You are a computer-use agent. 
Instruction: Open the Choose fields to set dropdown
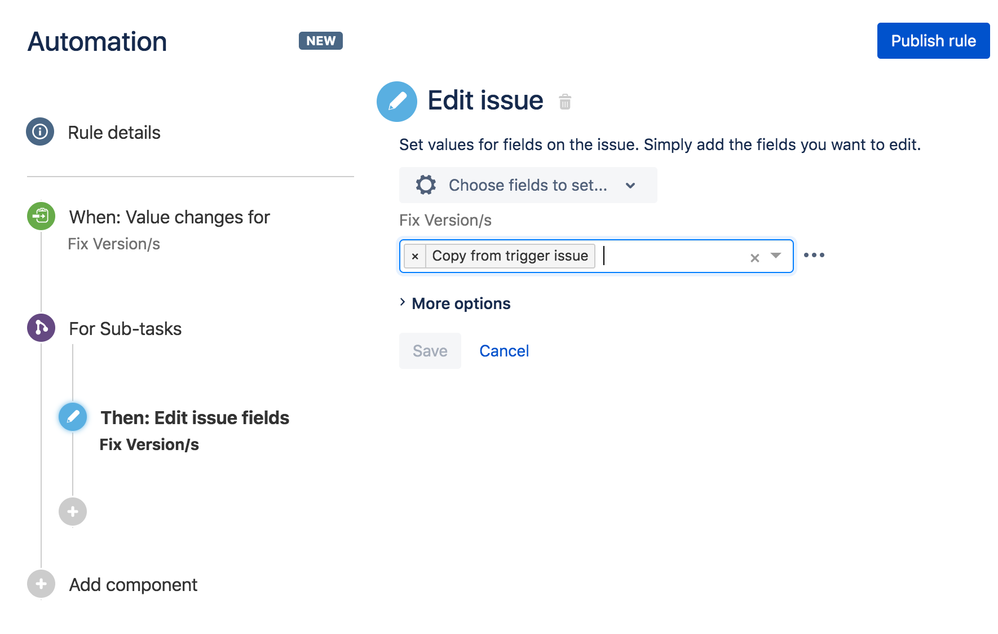tap(528, 185)
